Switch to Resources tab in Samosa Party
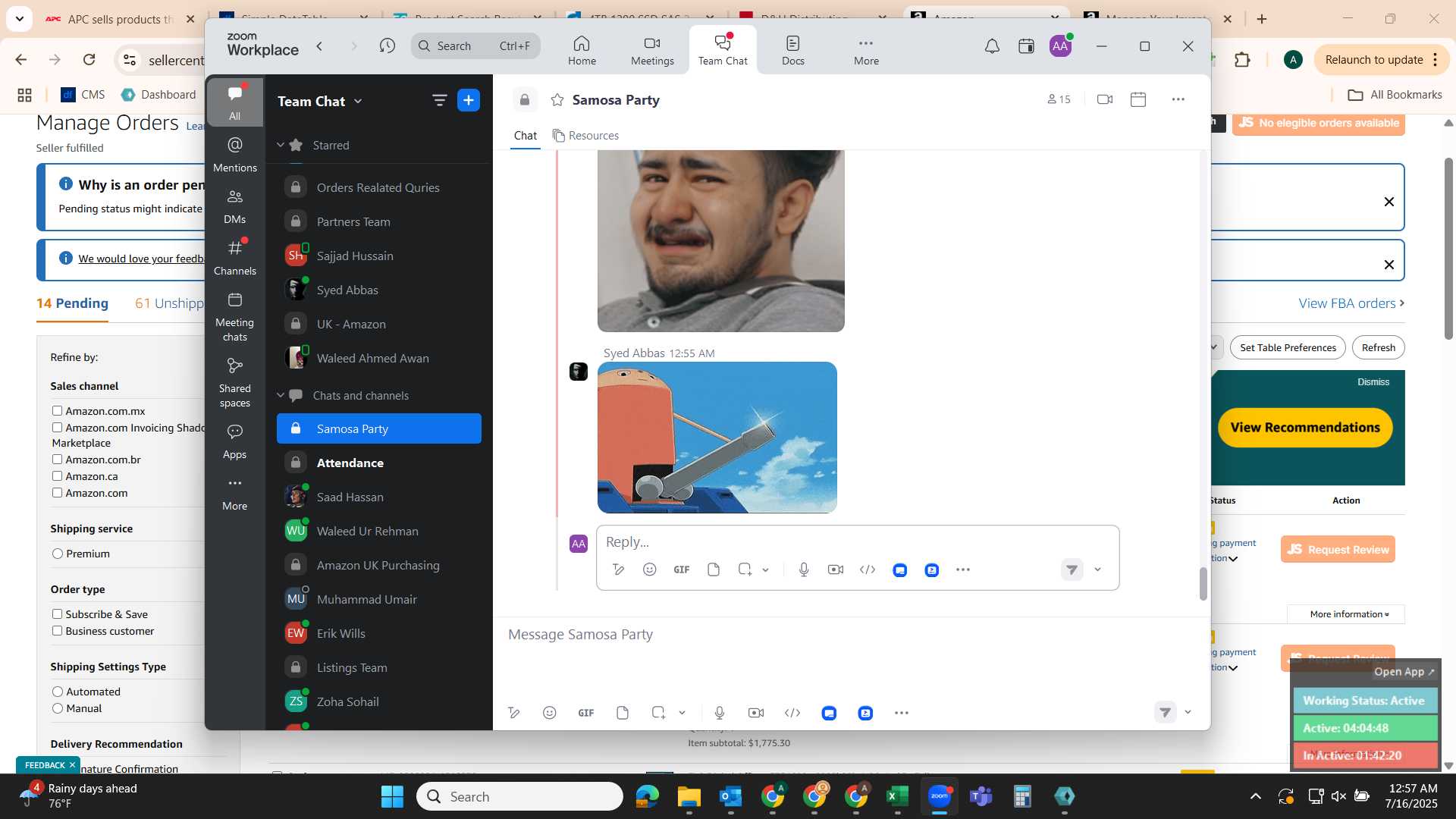1456x819 pixels. 585,136
